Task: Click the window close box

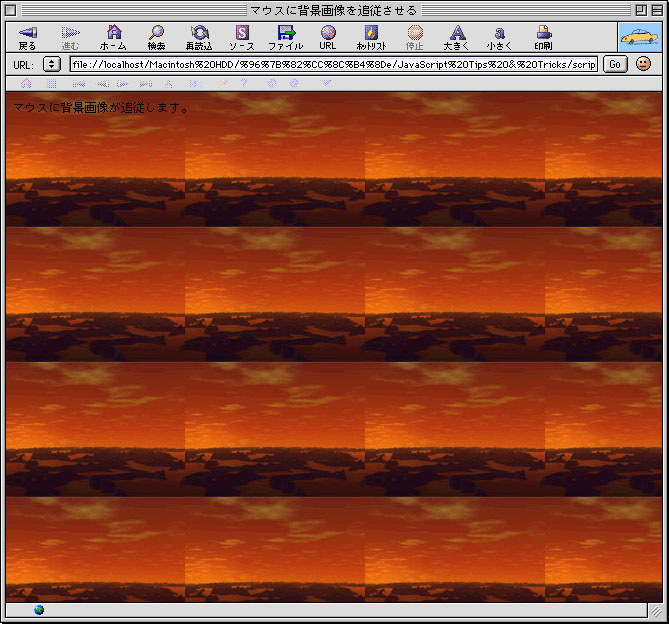Action: [x=11, y=10]
